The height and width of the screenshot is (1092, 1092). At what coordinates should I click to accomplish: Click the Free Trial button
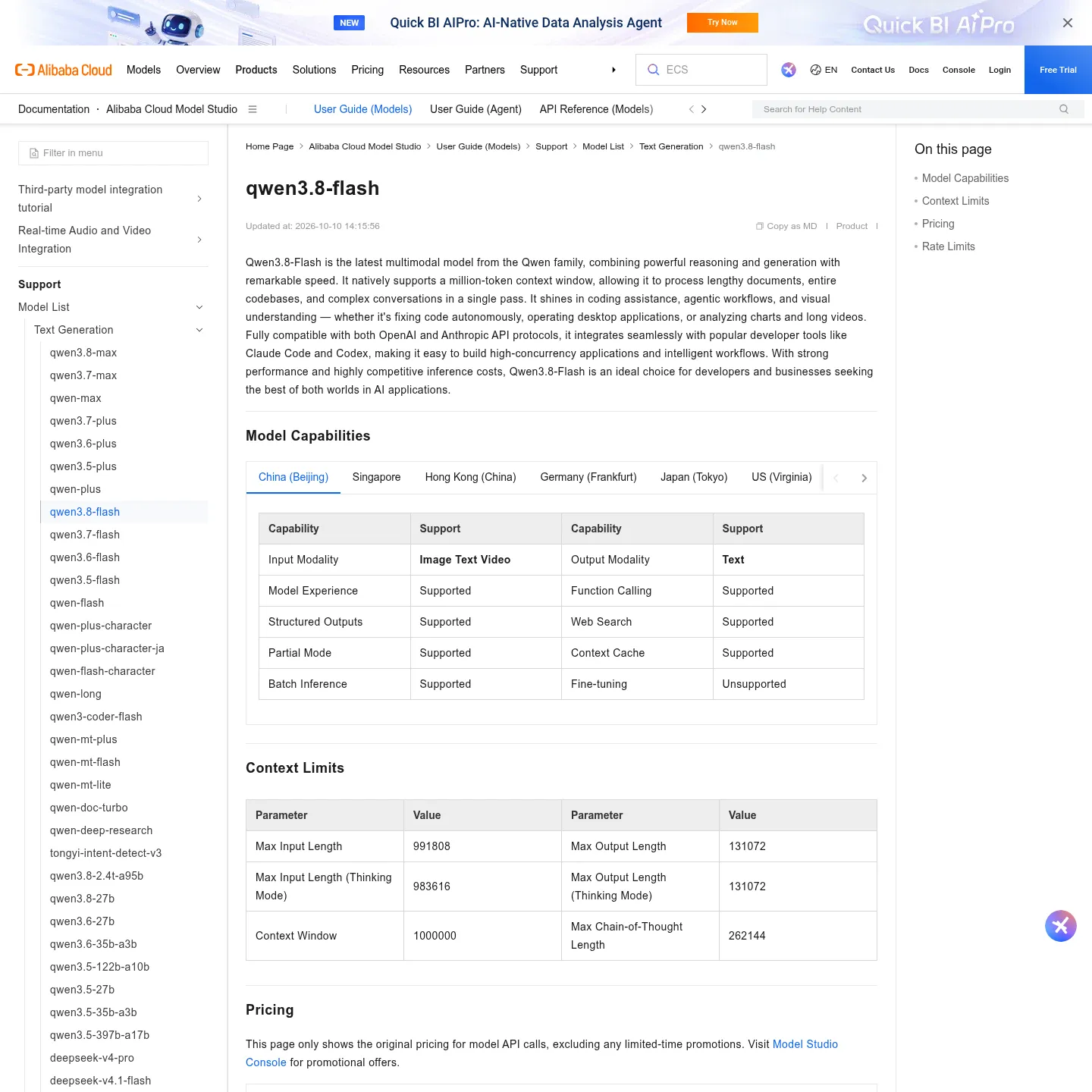pos(1058,70)
